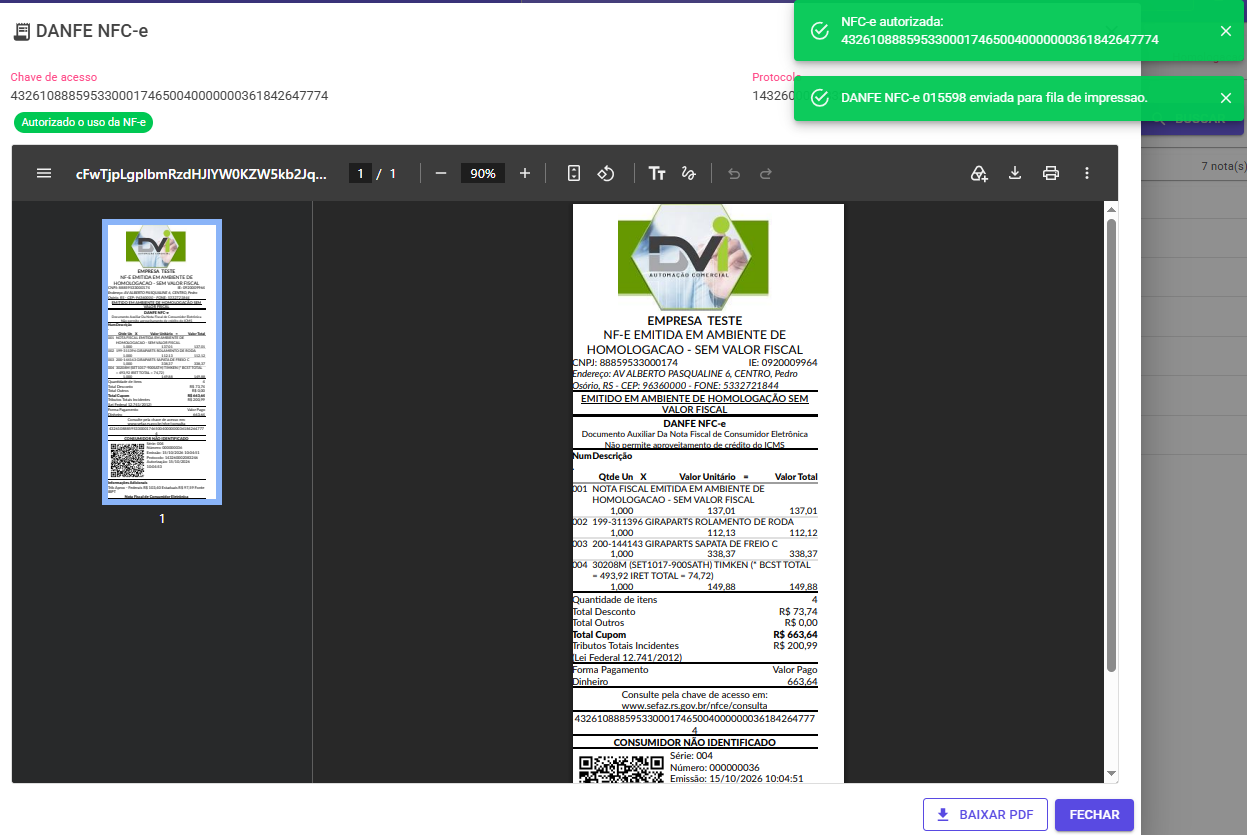Download the PDF from viewer toolbar
The height and width of the screenshot is (835, 1247).
tap(1015, 173)
